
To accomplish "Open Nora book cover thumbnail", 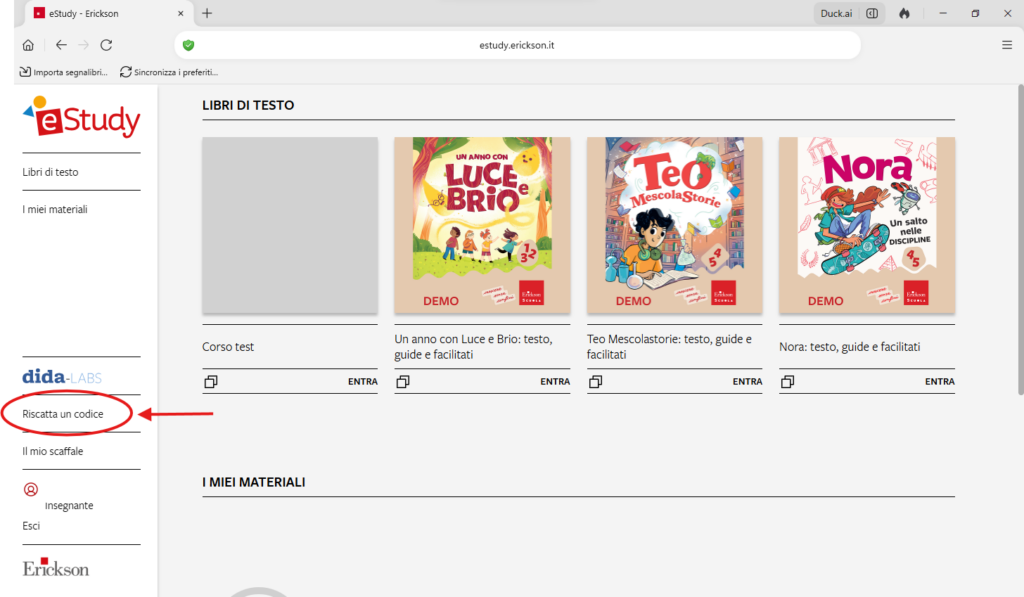I will coord(867,225).
